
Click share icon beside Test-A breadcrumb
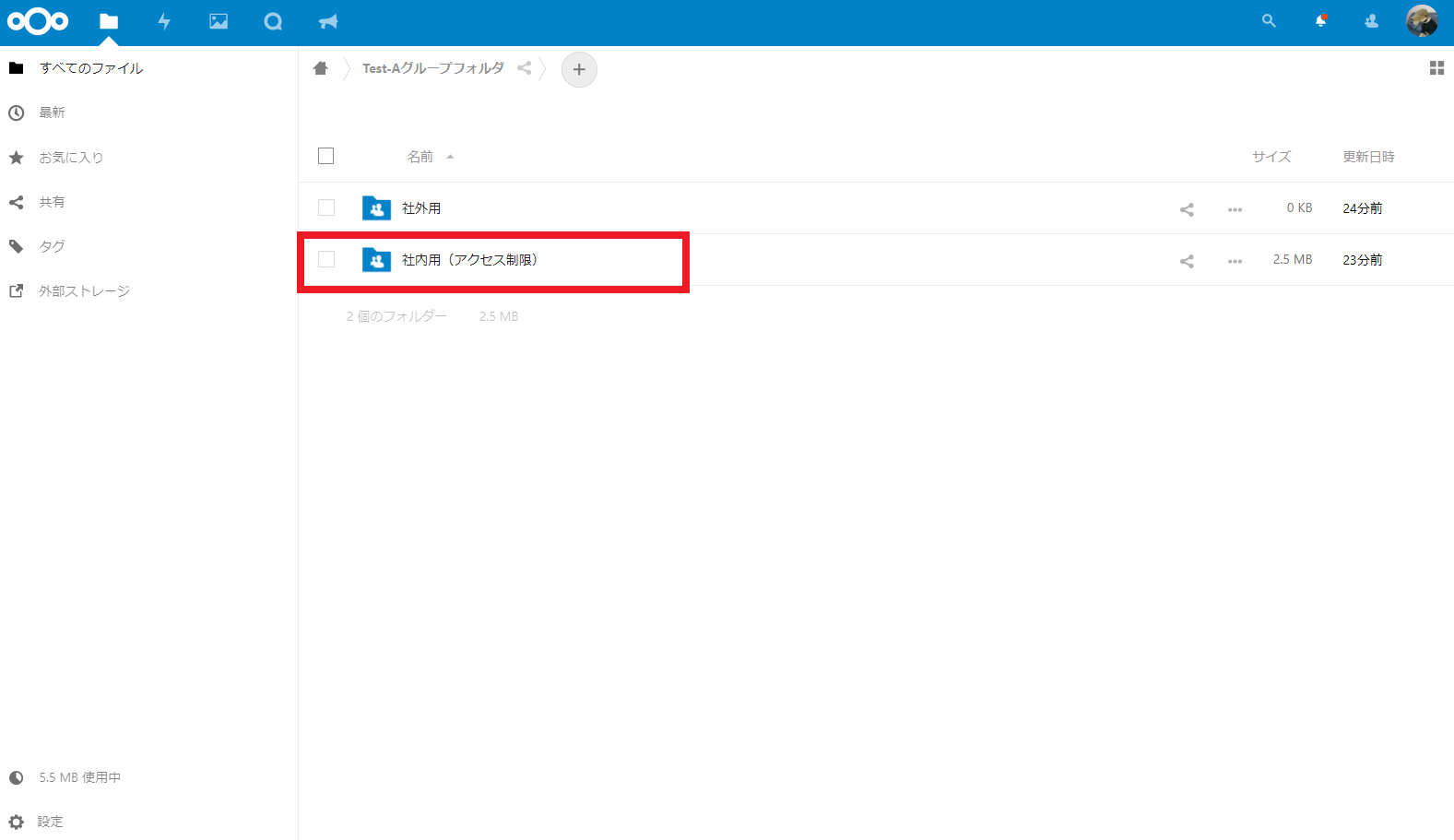click(x=524, y=68)
